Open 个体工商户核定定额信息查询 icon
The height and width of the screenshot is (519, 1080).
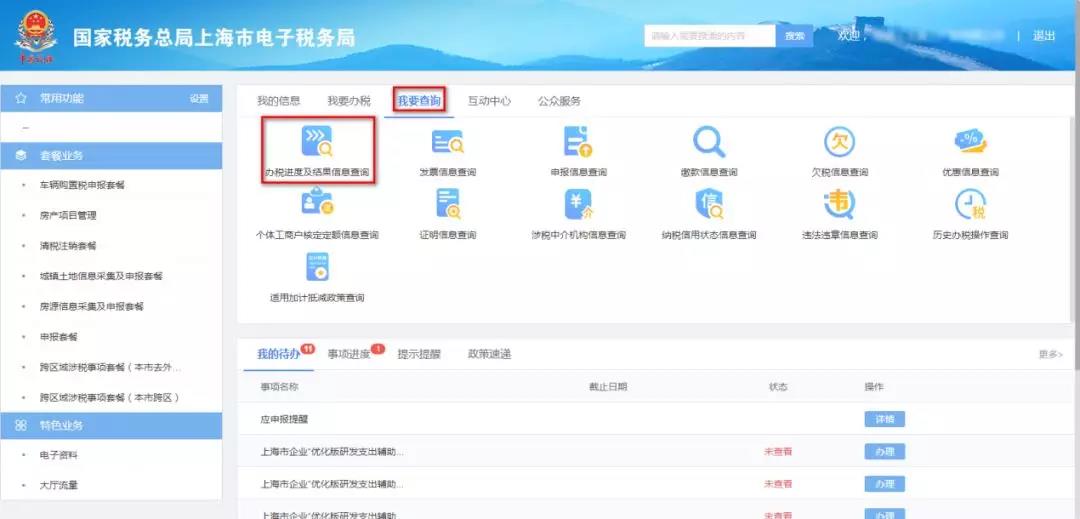[317, 205]
